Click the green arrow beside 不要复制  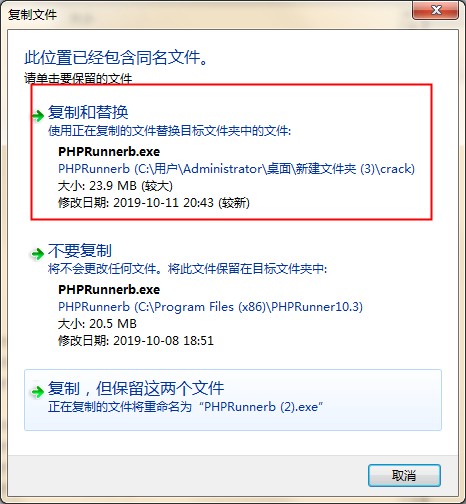pos(37,254)
